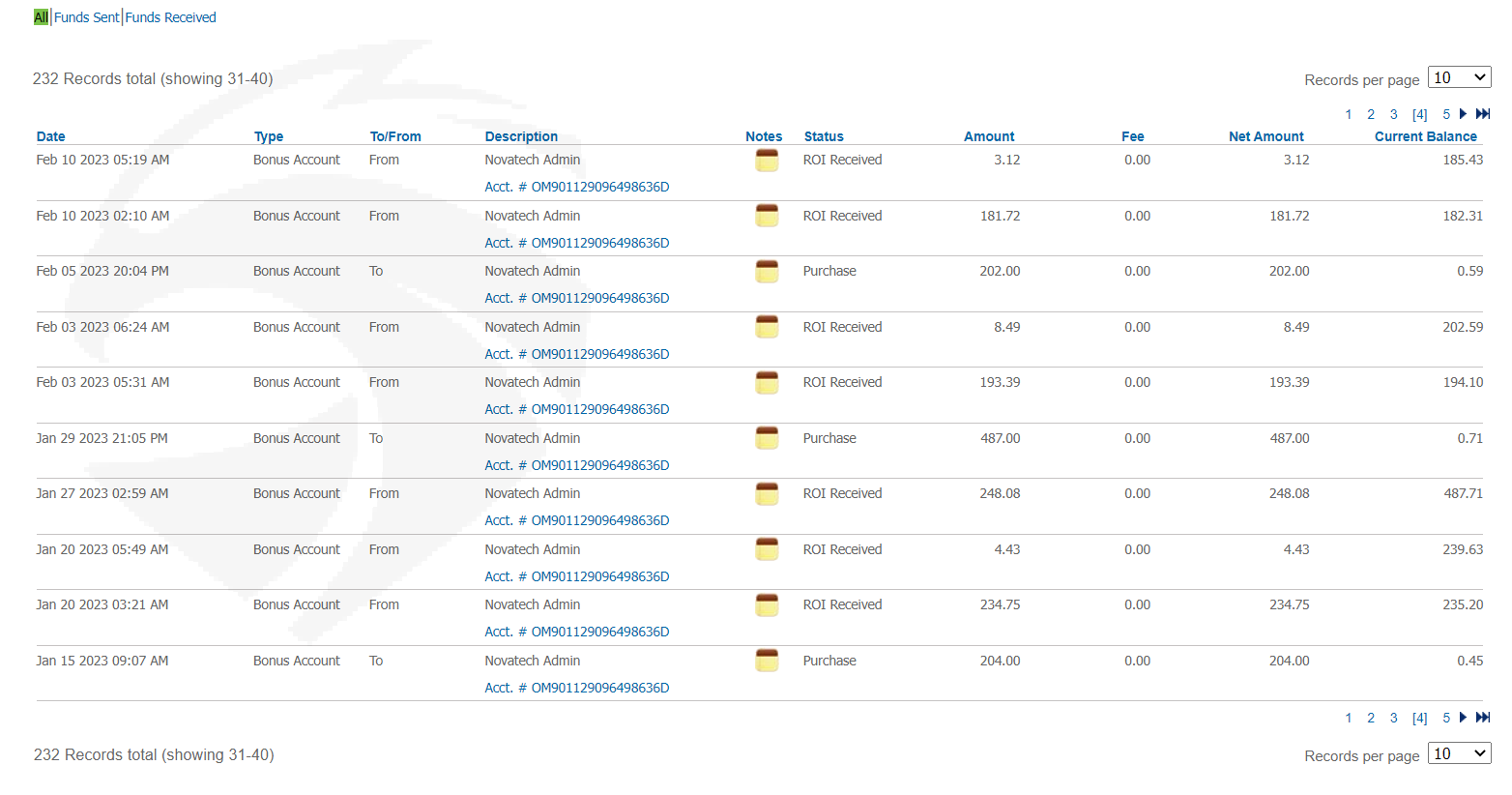Open account link in Jan 20 03:21 AM row
Screen dimensions: 1512x795
[577, 632]
